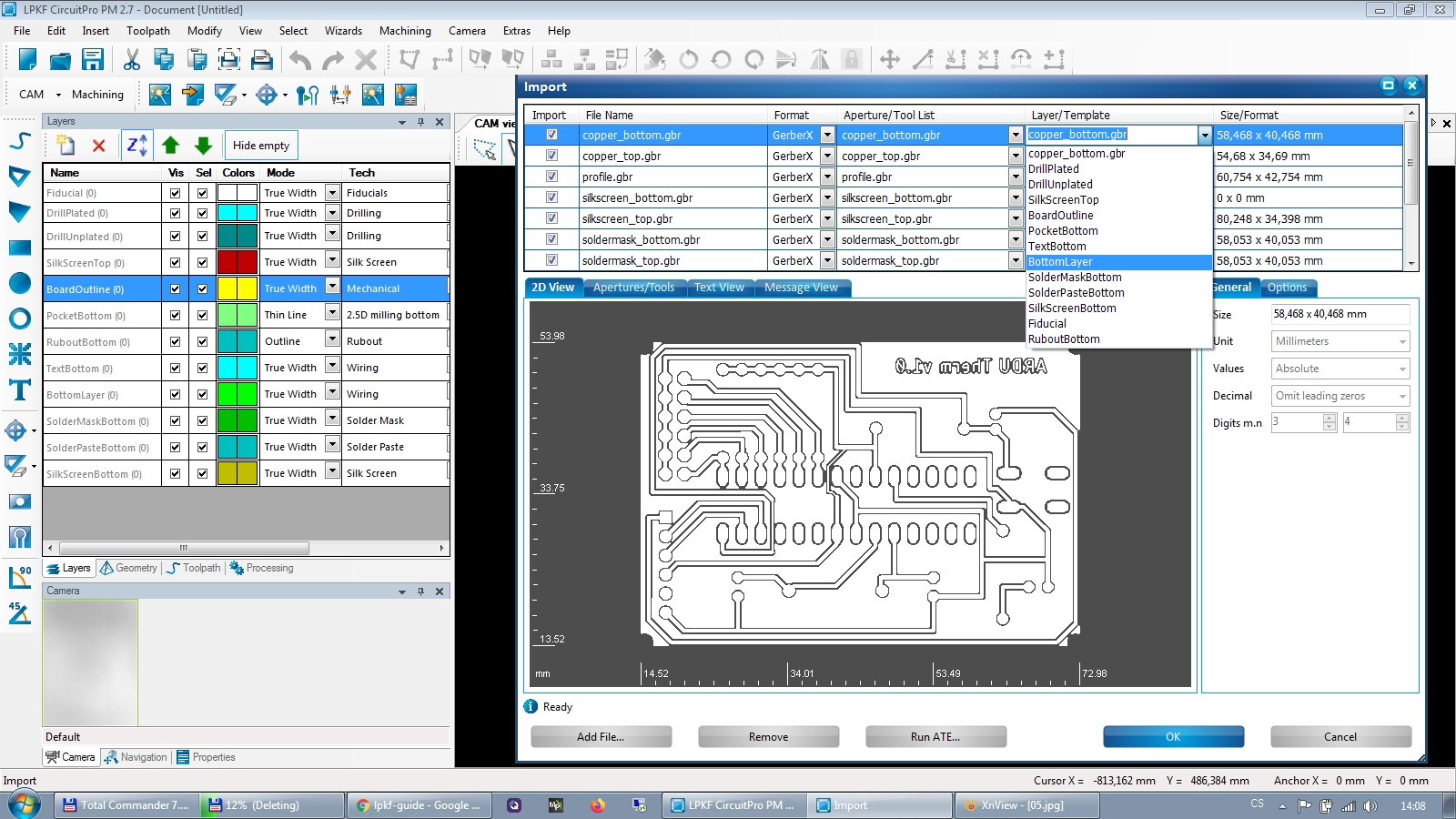Choose SolderMaskBottom from the template list

click(x=1119, y=278)
